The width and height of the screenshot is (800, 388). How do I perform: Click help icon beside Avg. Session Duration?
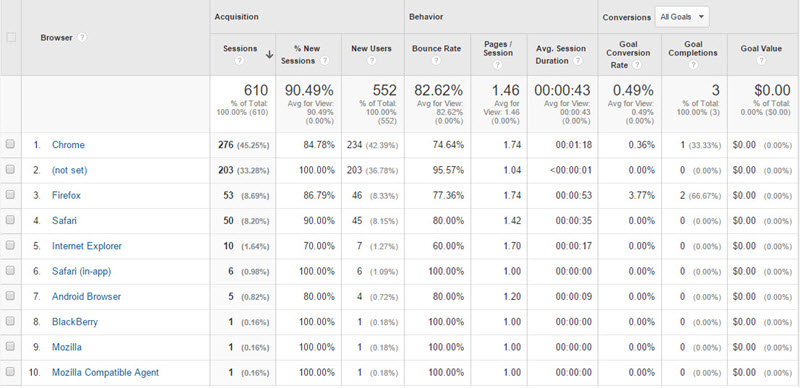578,61
